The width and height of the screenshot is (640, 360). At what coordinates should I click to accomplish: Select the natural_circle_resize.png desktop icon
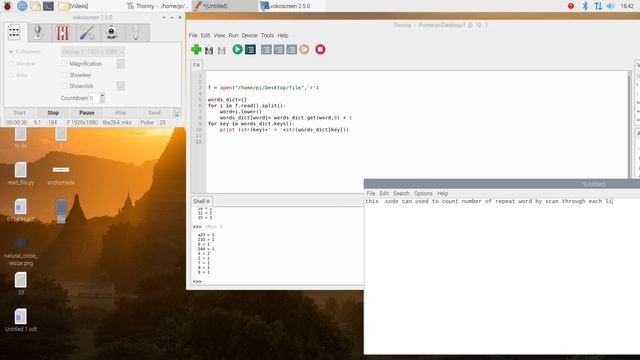[21, 251]
